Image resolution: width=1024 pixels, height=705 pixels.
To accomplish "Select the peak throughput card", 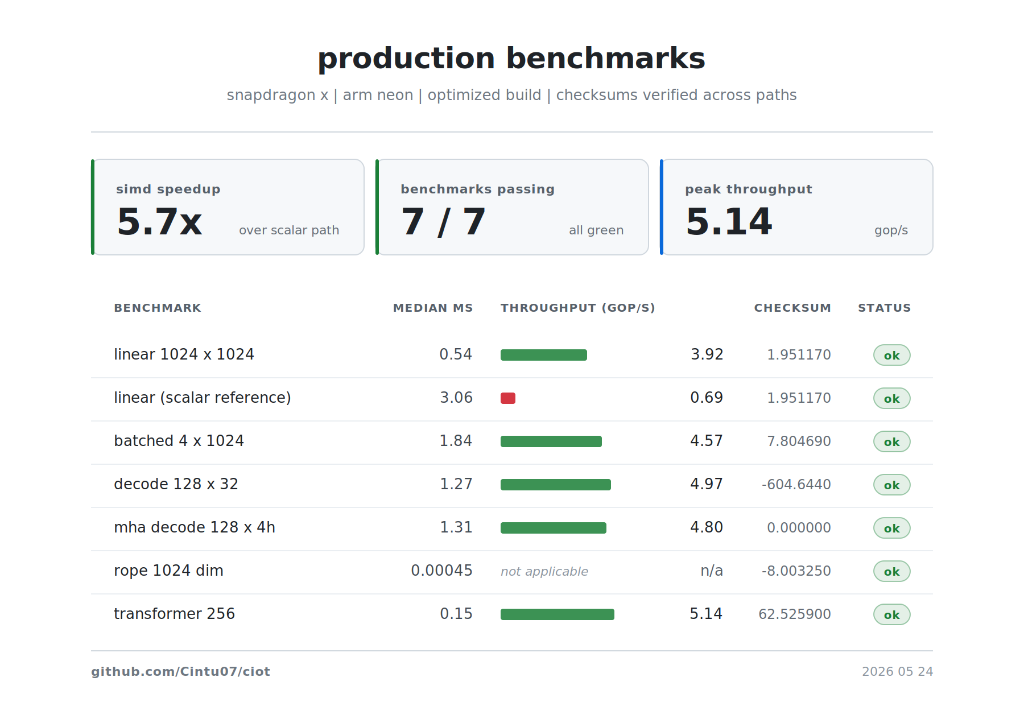I will click(797, 207).
